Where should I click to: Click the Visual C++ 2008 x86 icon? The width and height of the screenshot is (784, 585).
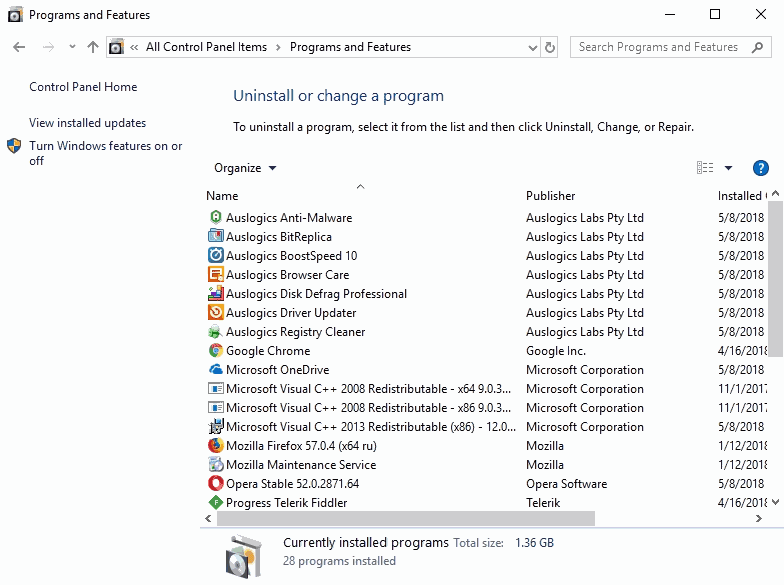pyautogui.click(x=216, y=408)
